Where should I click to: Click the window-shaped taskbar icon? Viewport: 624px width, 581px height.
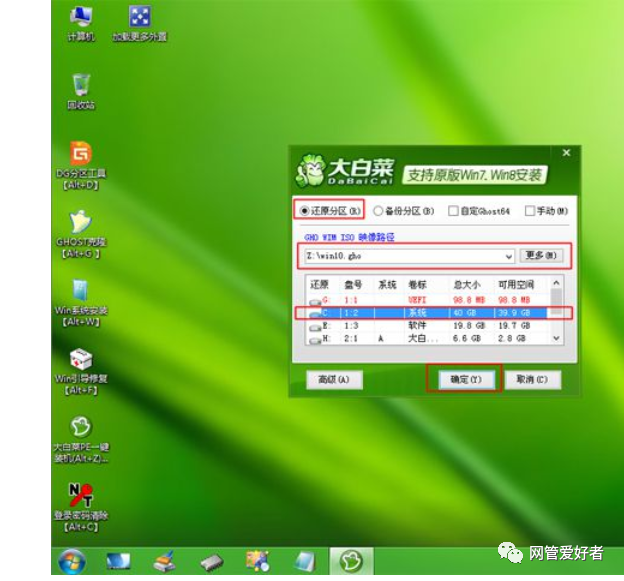pyautogui.click(x=304, y=562)
